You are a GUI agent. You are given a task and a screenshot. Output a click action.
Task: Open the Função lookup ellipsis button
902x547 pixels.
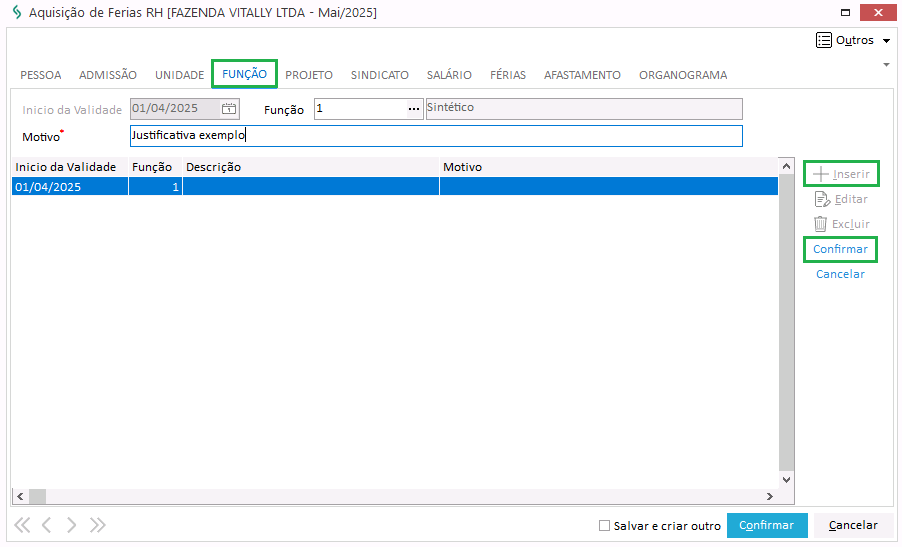tap(414, 109)
